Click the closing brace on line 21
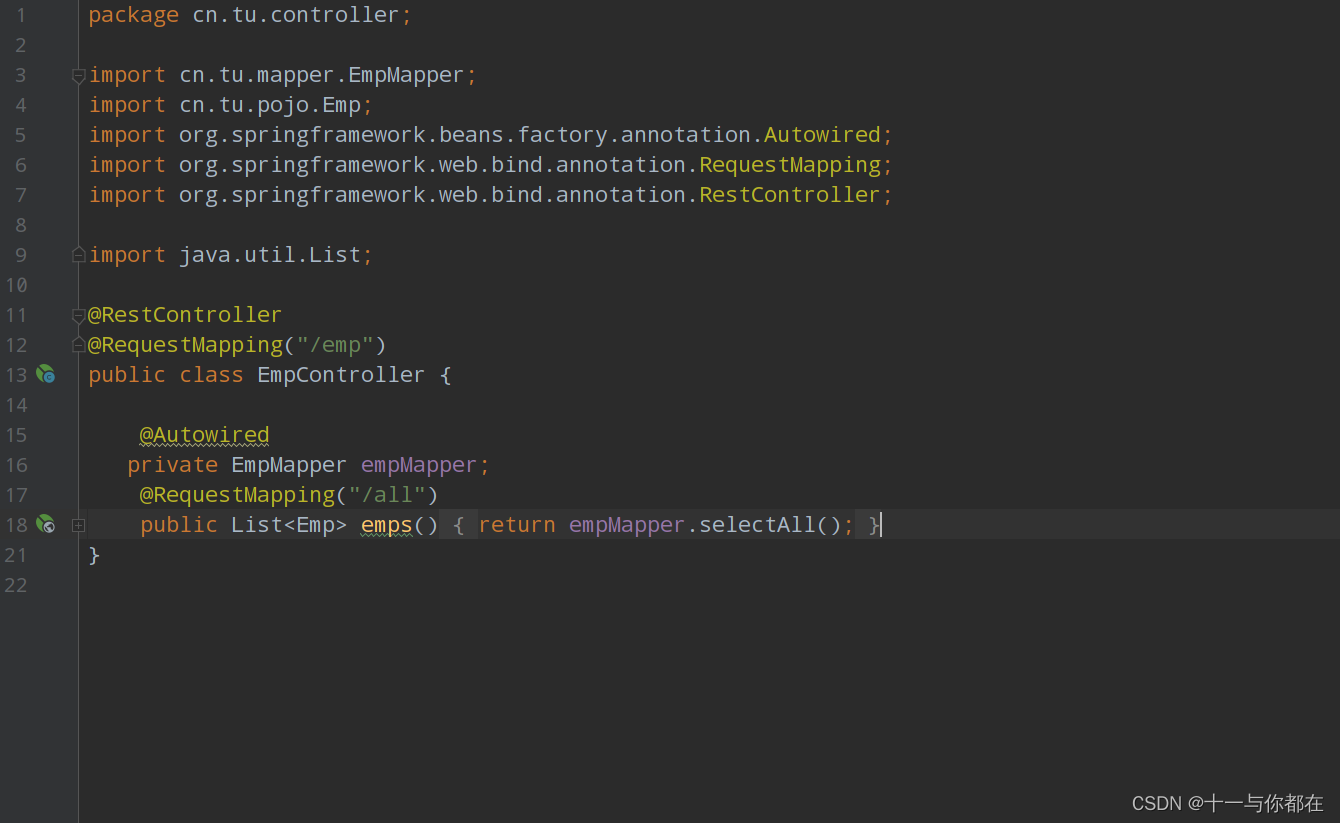Viewport: 1340px width, 823px height. coord(94,555)
